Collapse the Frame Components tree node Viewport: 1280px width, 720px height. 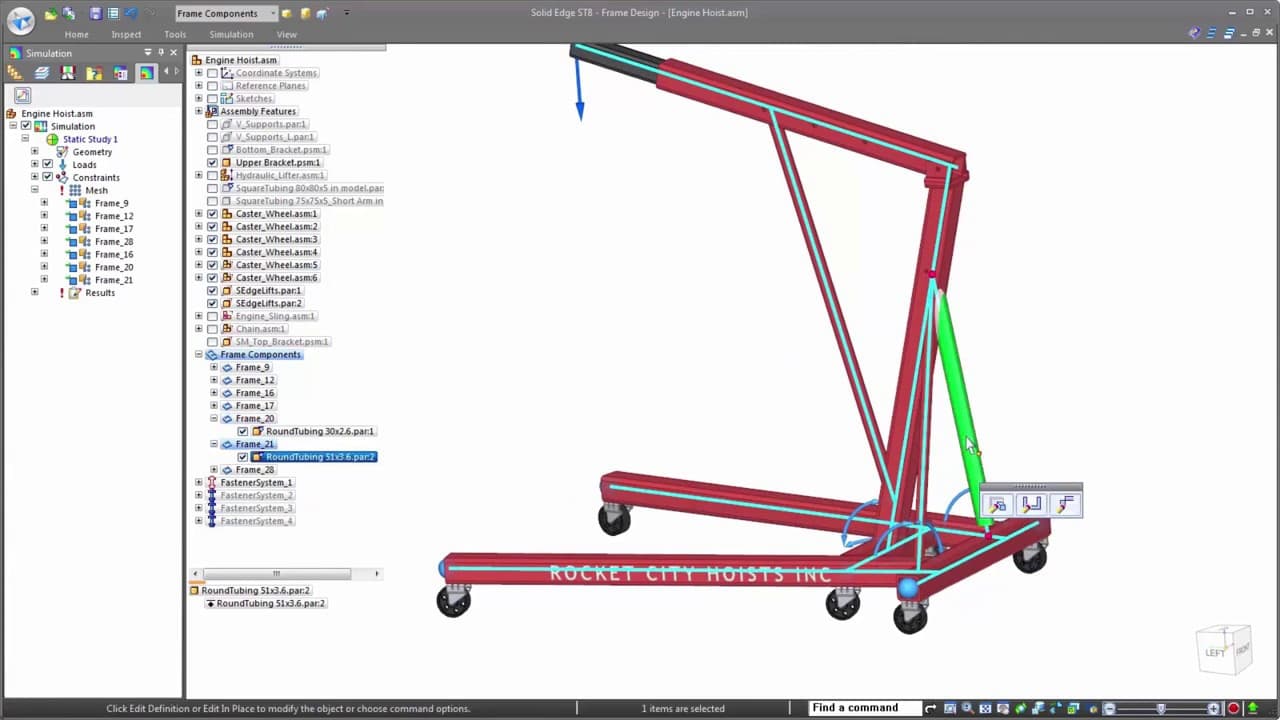[198, 355]
